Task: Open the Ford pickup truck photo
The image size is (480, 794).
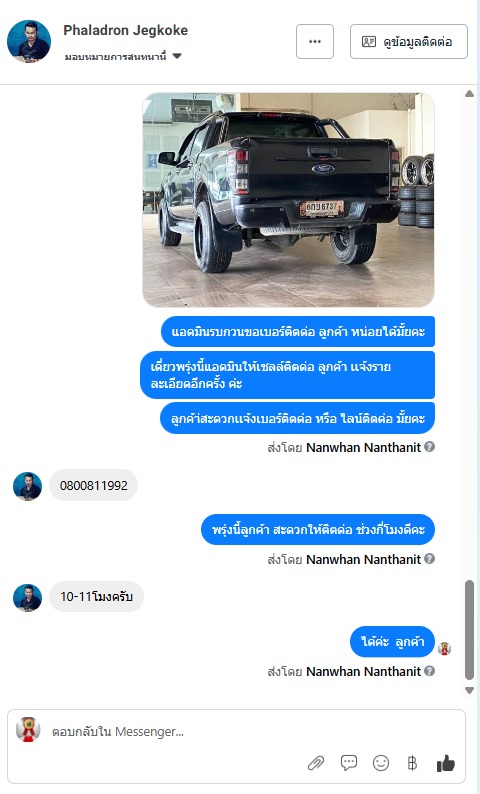Action: click(289, 200)
